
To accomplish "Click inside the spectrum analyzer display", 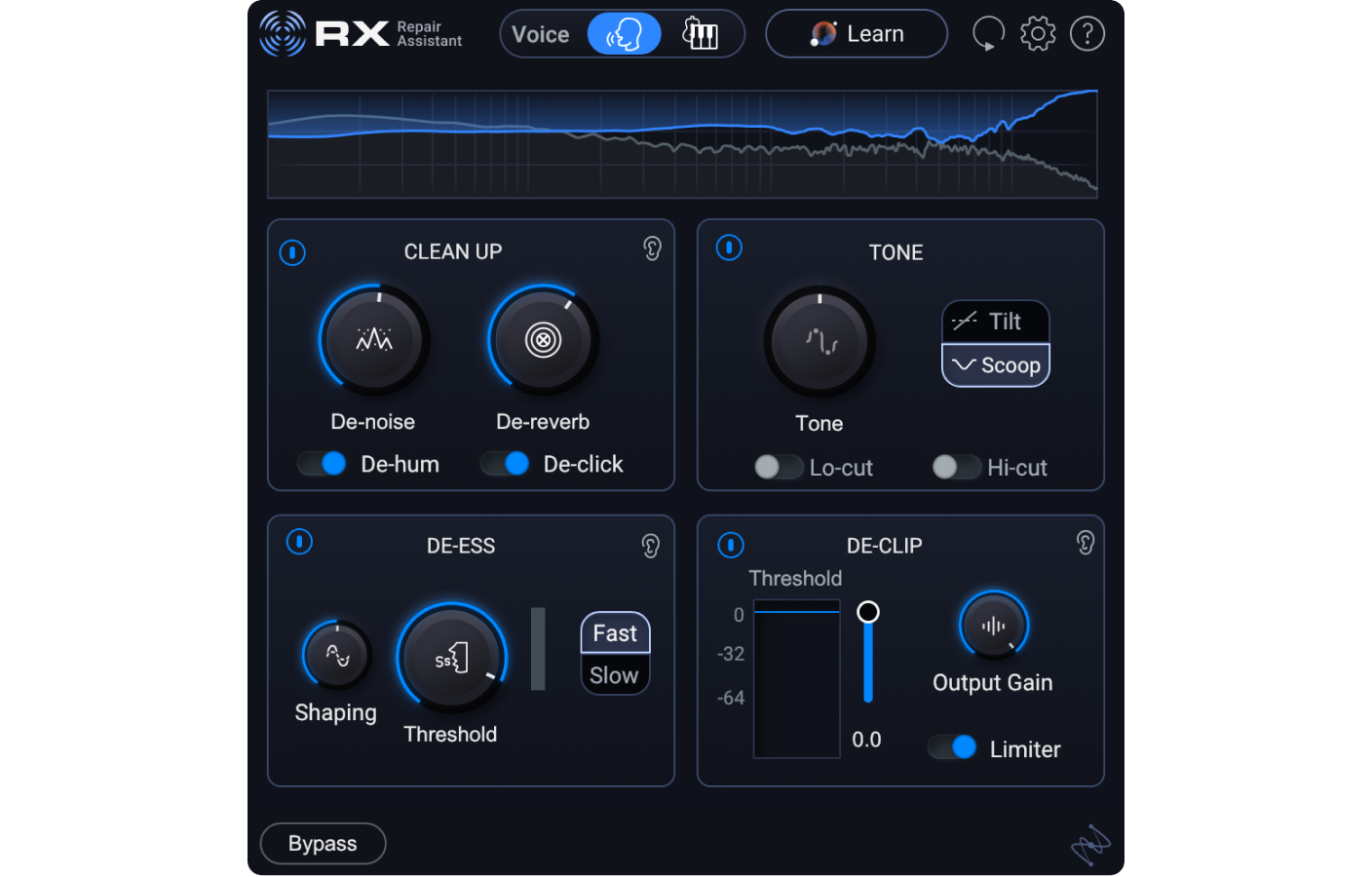I will point(682,143).
